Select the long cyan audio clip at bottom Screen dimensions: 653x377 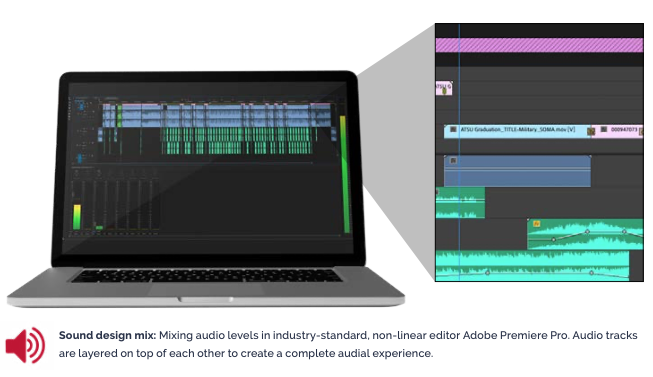[532, 265]
